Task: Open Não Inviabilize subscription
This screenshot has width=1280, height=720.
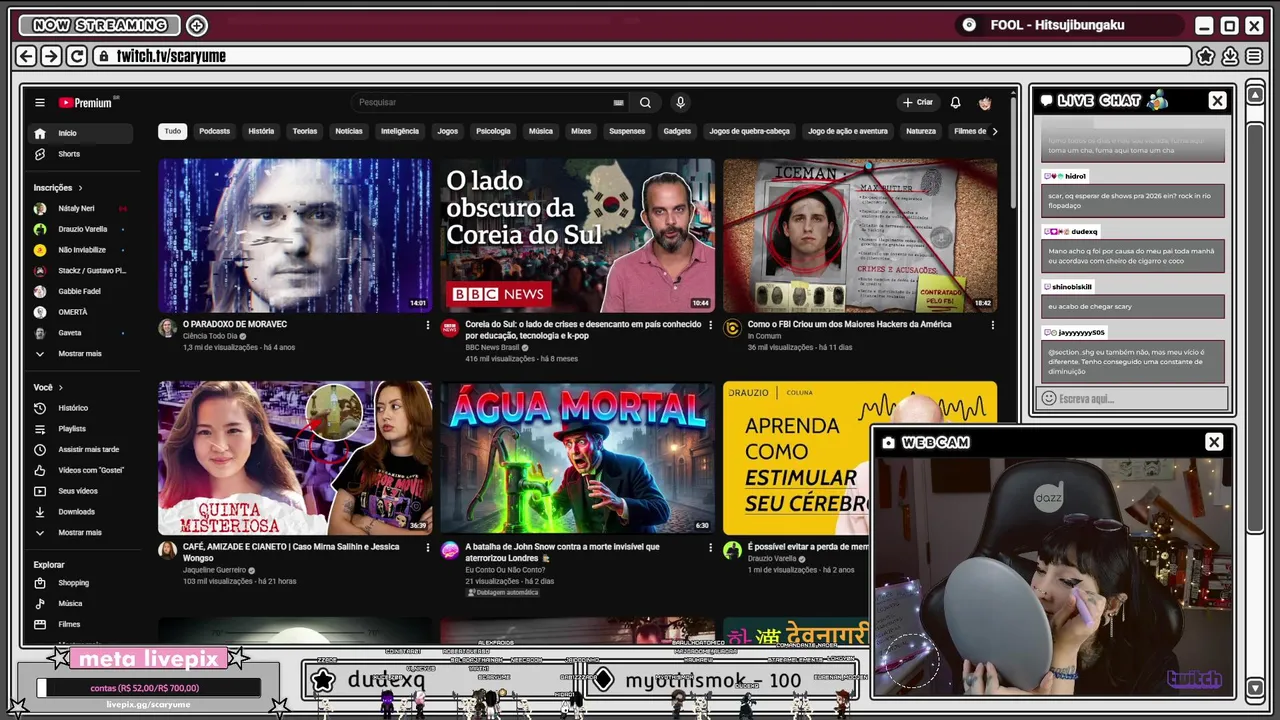Action: pyautogui.click(x=80, y=250)
